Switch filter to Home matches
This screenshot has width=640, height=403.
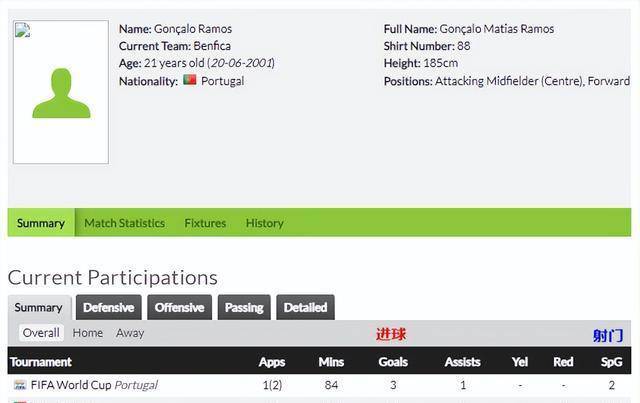tap(87, 333)
